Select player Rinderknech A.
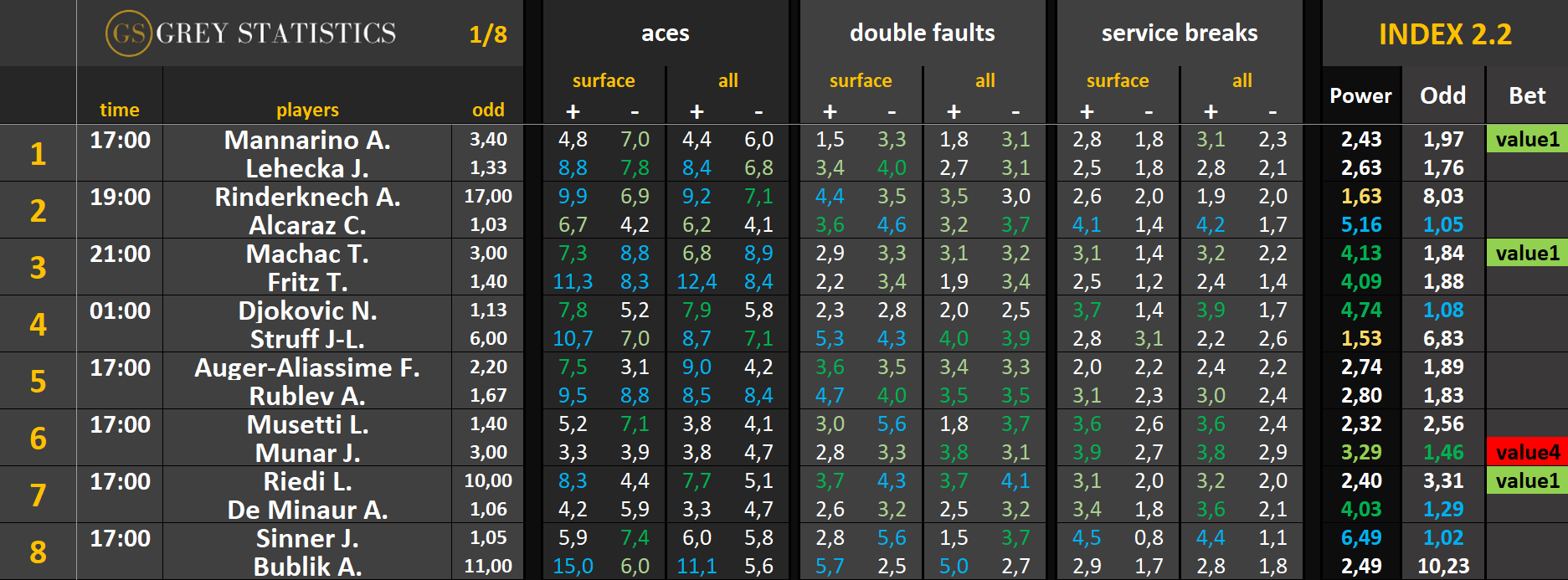This screenshot has height=580, width=1568. point(307,197)
